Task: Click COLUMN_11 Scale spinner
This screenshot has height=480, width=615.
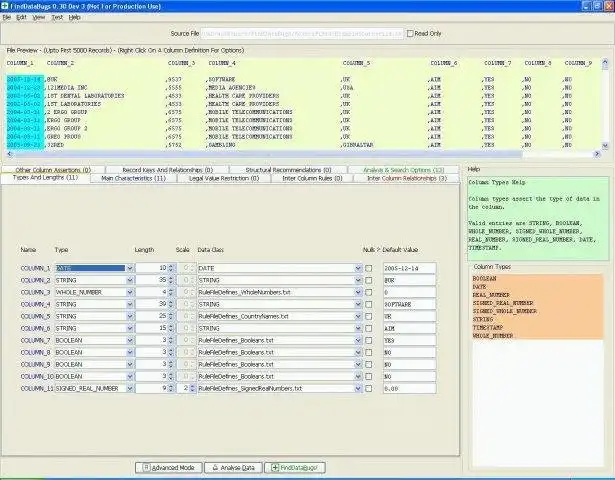Action: coord(186,388)
